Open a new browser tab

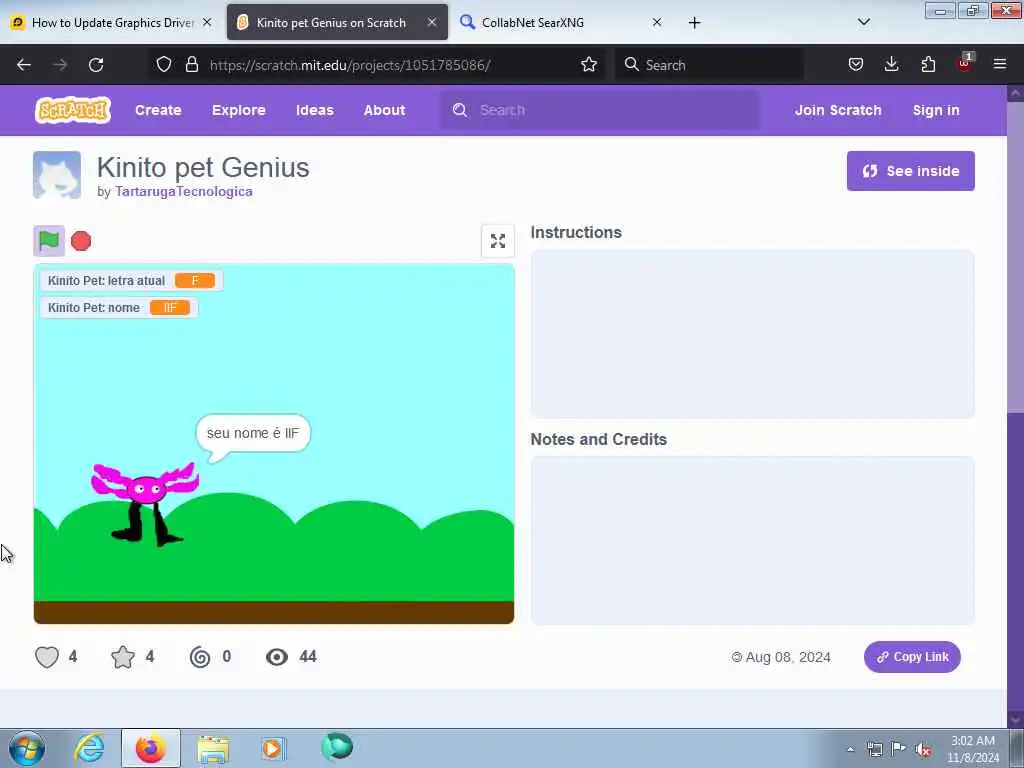(x=694, y=23)
